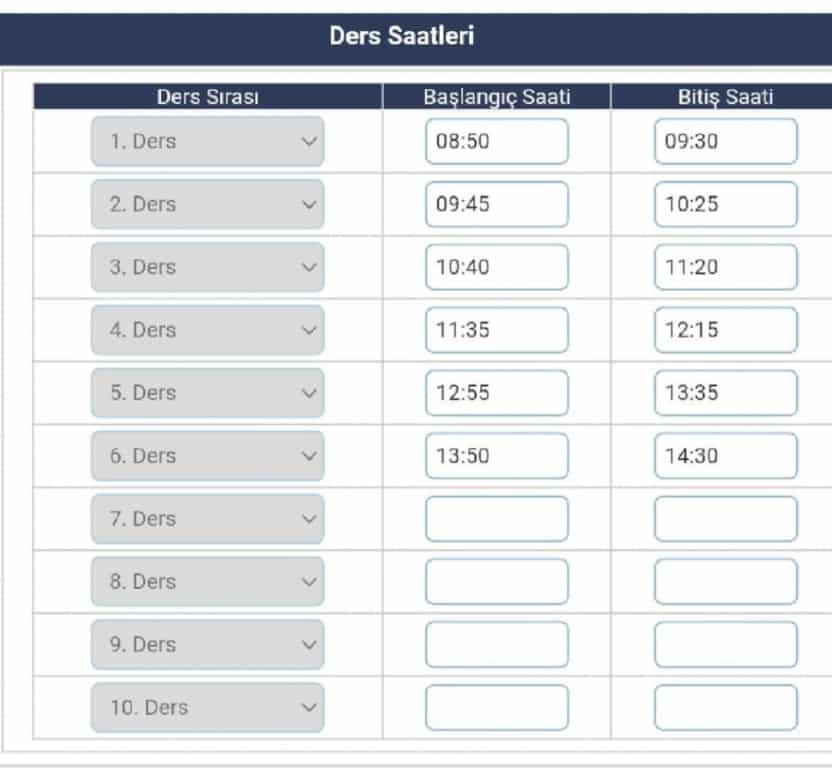Screen dimensions: 832x768
Task: Open the 7. Ders lesson dropdown
Action: tap(207, 519)
